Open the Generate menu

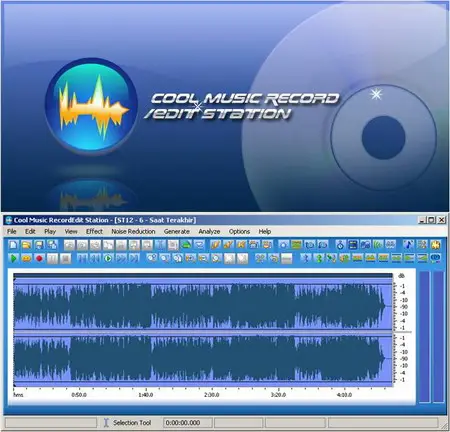177,231
